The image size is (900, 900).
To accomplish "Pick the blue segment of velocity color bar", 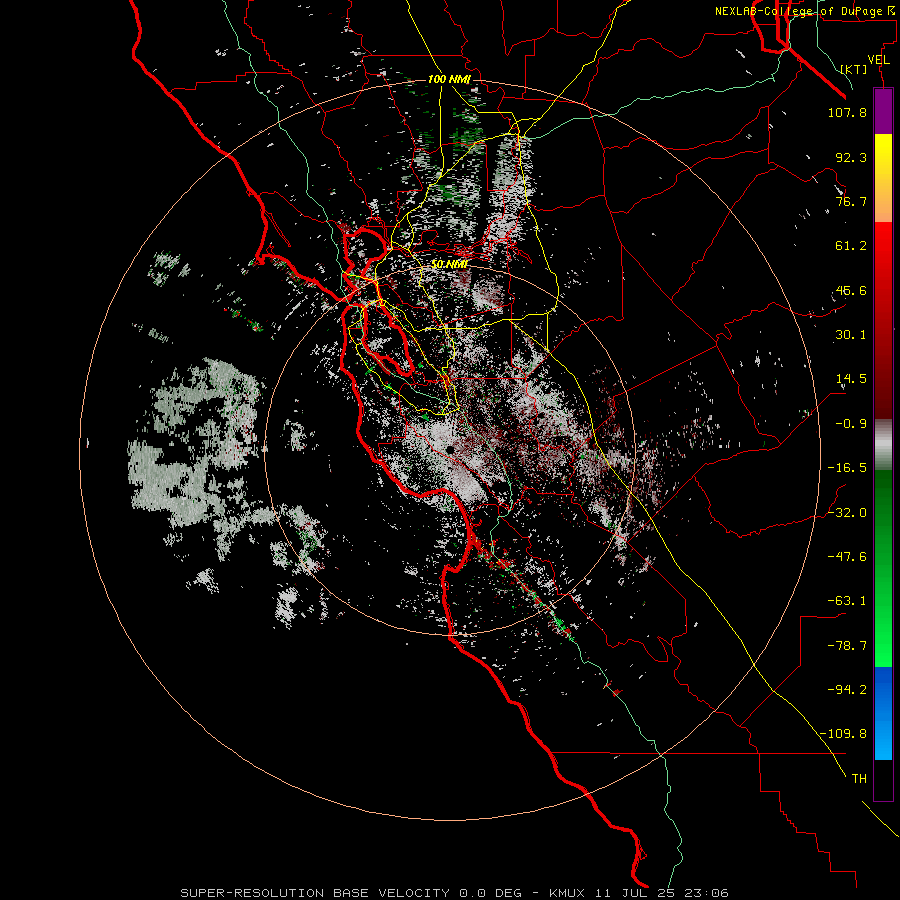I will (x=883, y=713).
